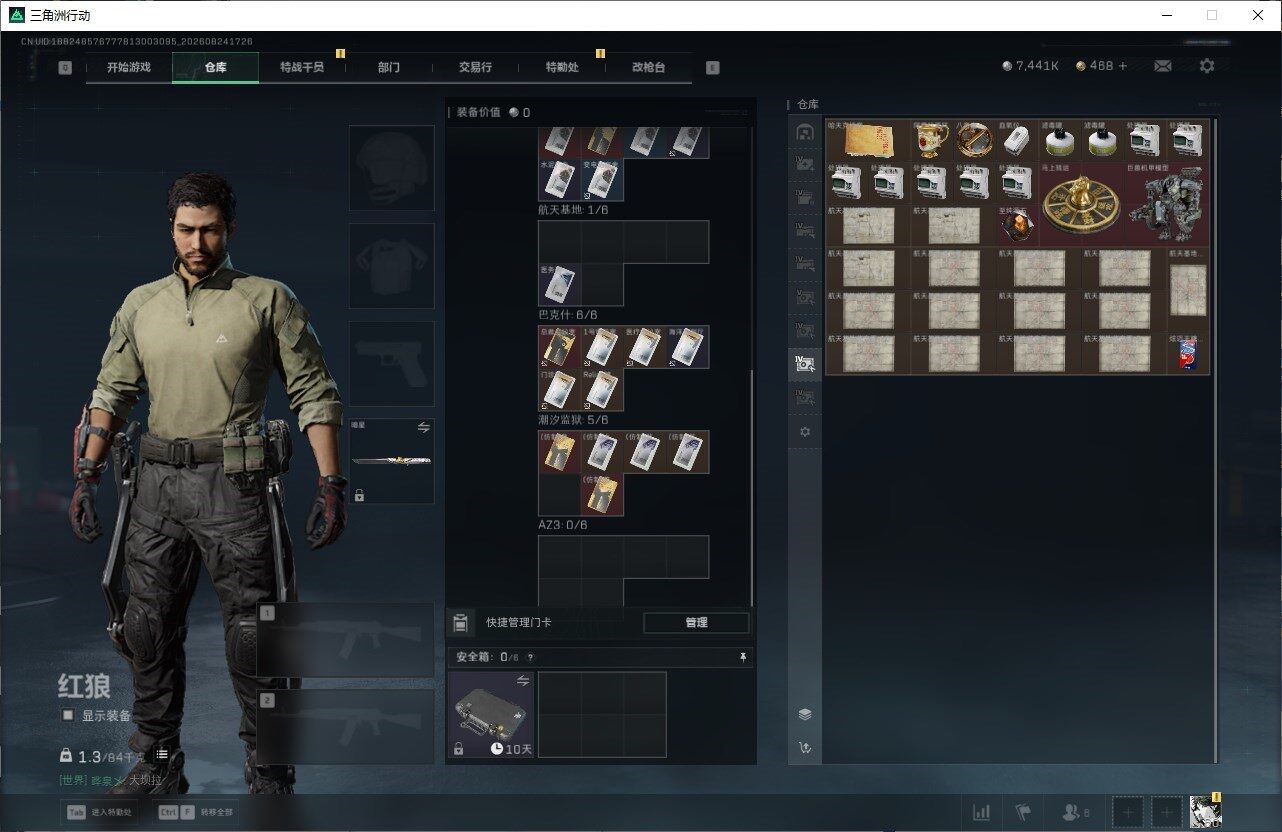Open the mail inbox icon
This screenshot has width=1282, height=832.
pos(1163,66)
